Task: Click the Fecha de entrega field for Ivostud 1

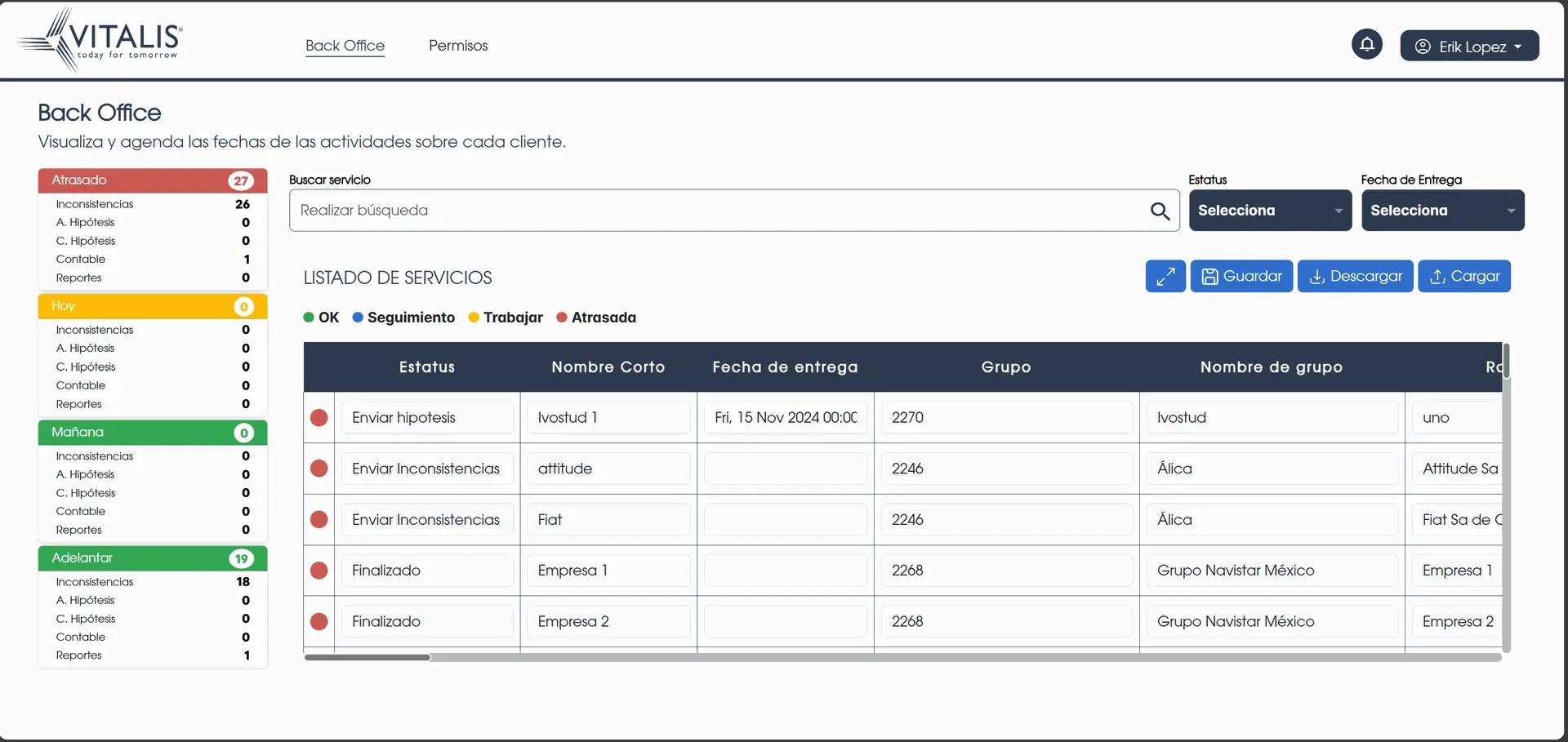Action: [x=785, y=418]
